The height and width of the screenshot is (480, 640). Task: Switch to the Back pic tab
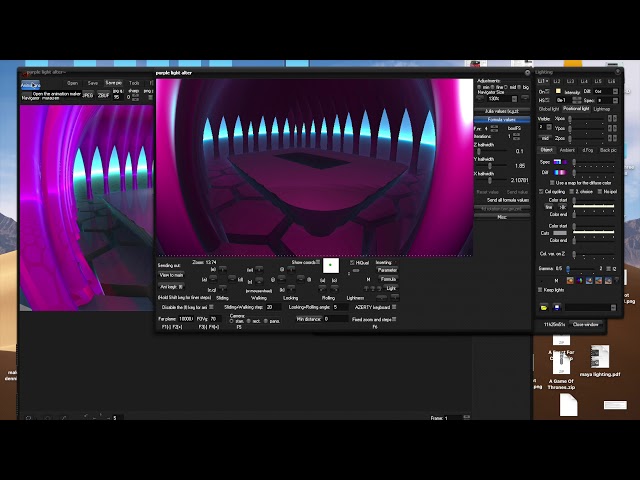pyautogui.click(x=608, y=150)
